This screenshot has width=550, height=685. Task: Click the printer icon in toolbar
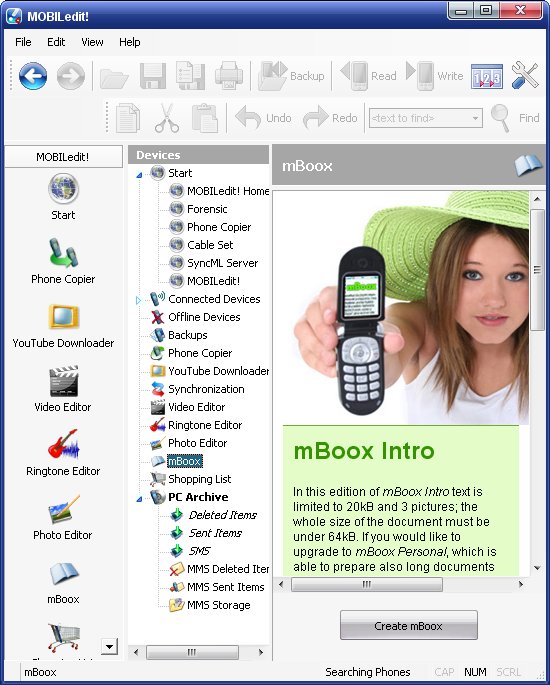tap(229, 76)
